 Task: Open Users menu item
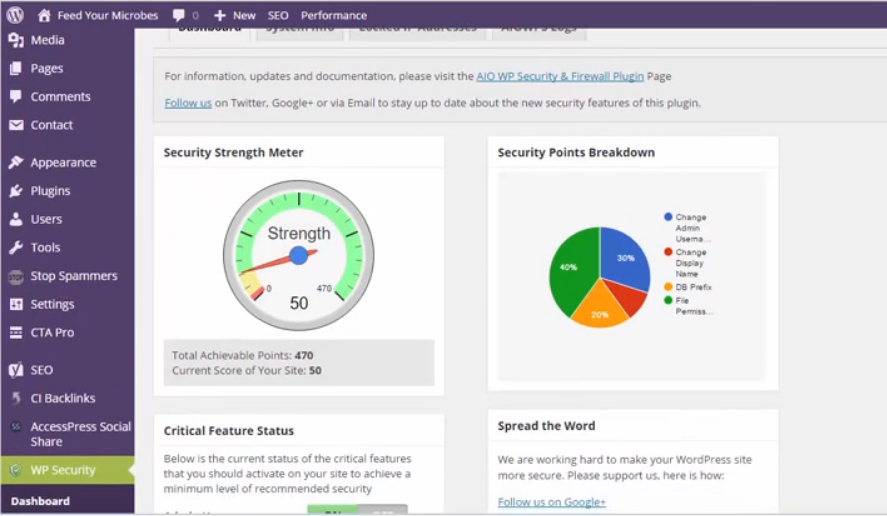(x=46, y=219)
